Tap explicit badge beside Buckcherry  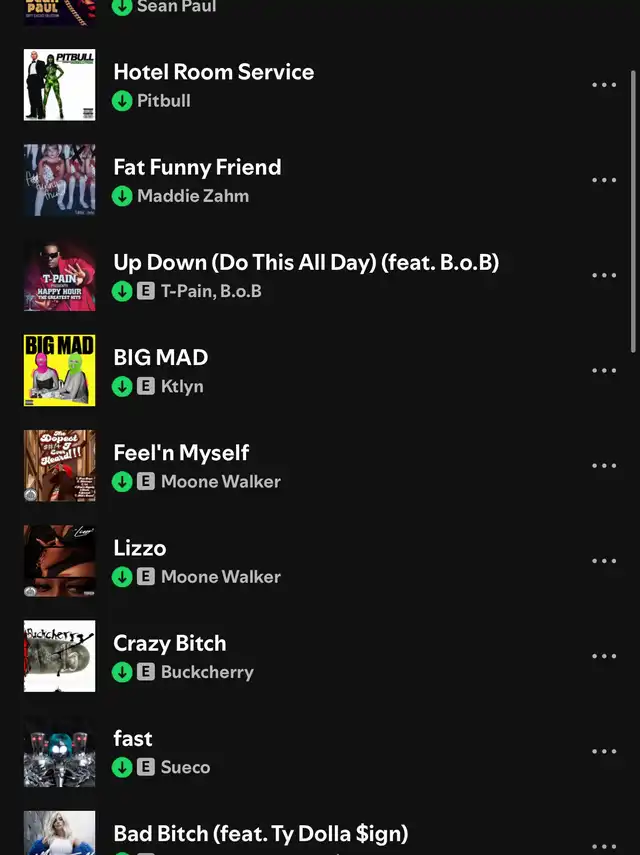[x=146, y=672]
